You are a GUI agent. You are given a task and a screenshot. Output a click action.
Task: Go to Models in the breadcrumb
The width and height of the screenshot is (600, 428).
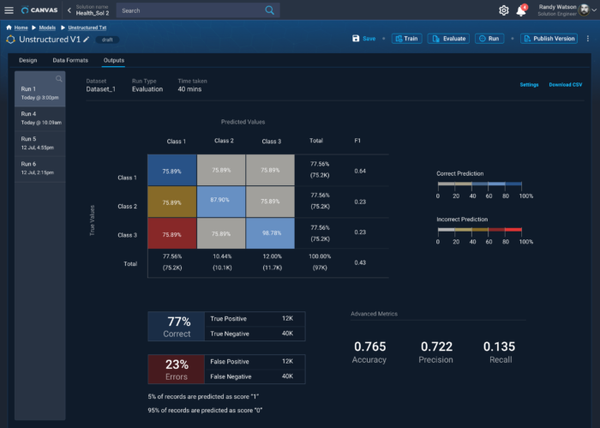pos(48,28)
